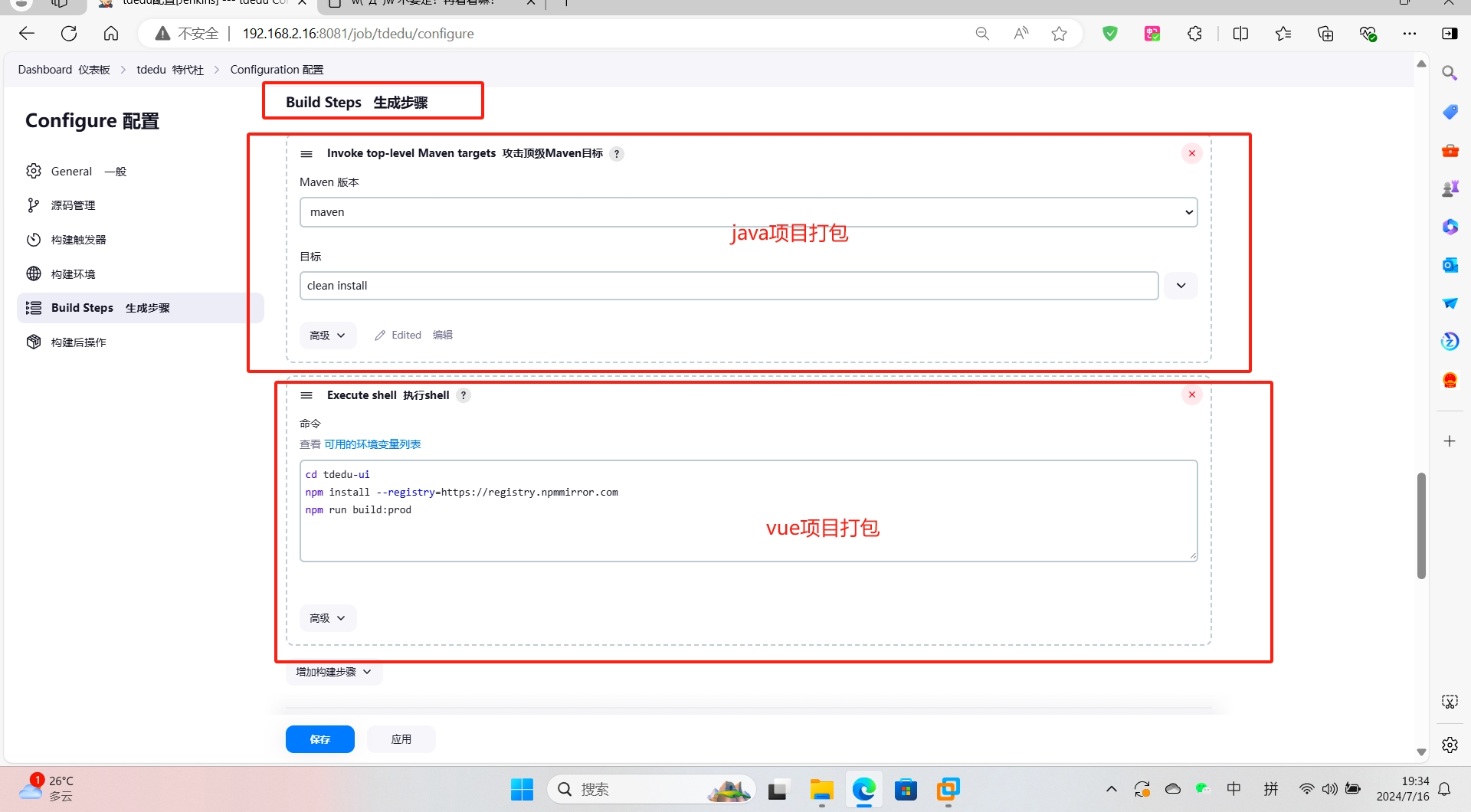The image size is (1471, 812).
Task: Open the green shield extension
Action: [1109, 34]
